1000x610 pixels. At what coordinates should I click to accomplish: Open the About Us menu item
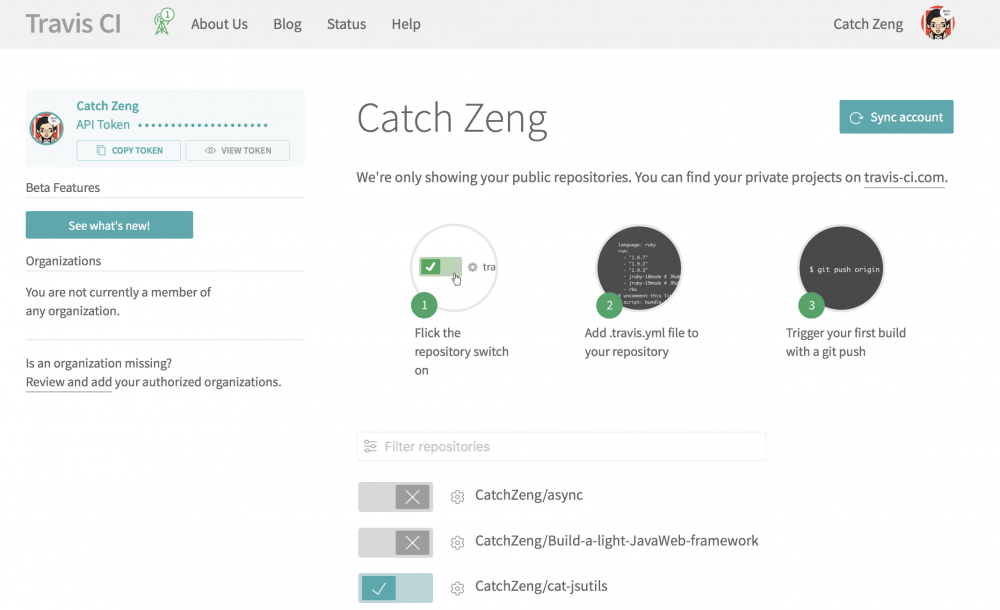click(219, 24)
